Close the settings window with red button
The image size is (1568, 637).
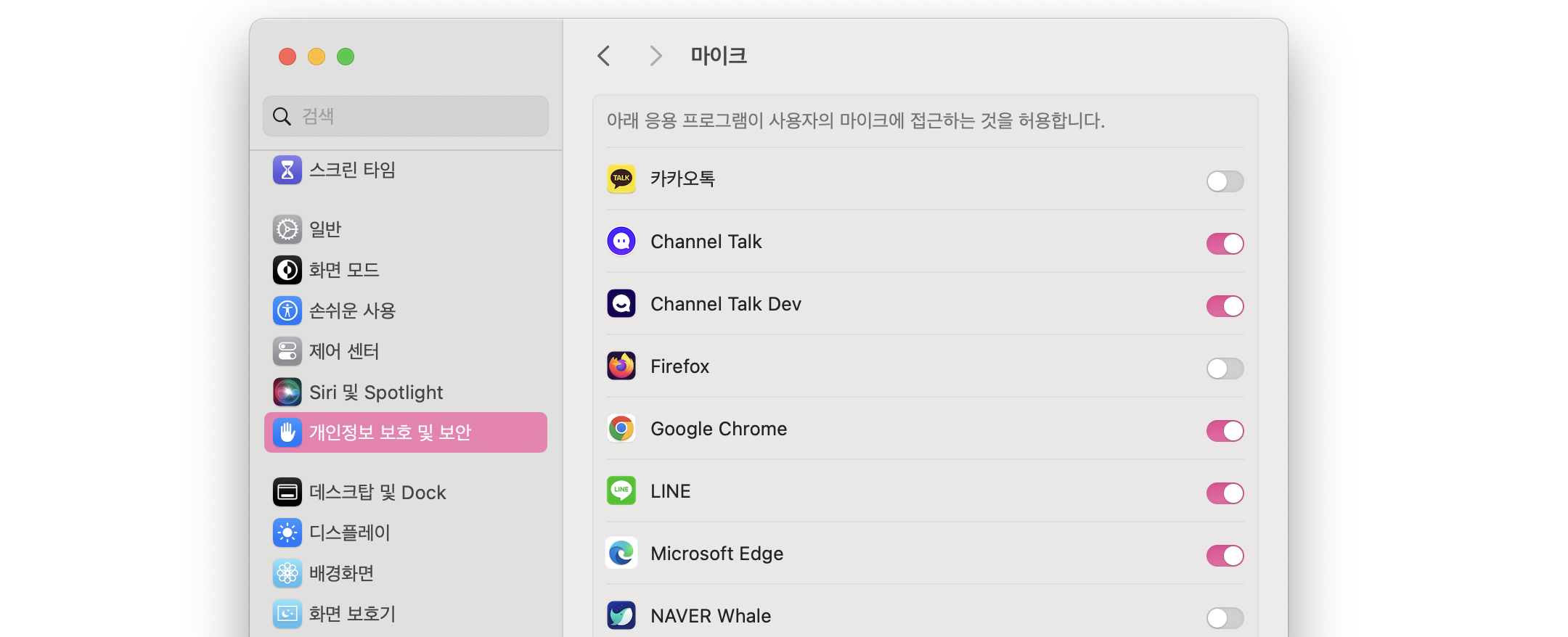coord(287,57)
